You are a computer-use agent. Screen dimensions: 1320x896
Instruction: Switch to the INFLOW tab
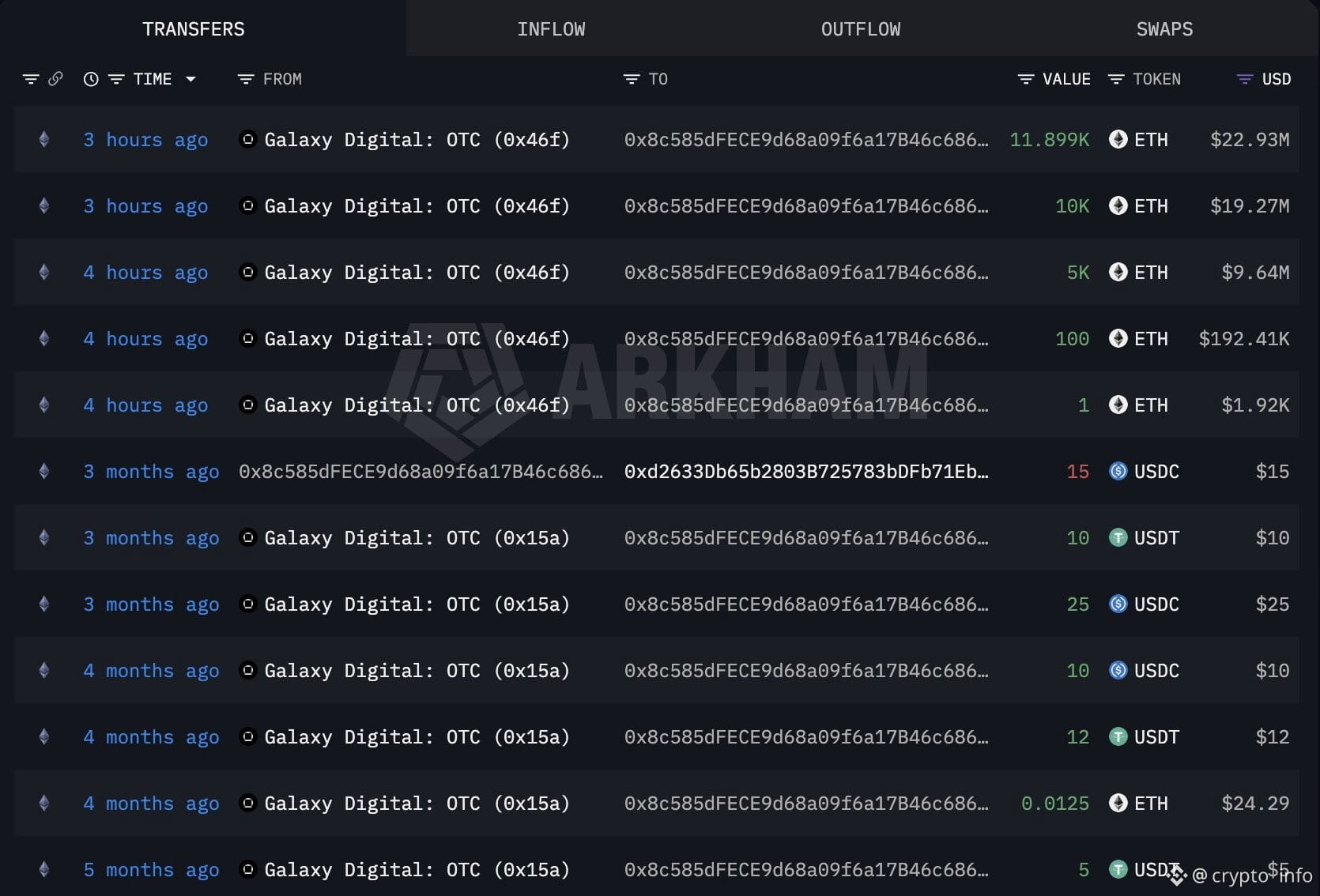[551, 29]
